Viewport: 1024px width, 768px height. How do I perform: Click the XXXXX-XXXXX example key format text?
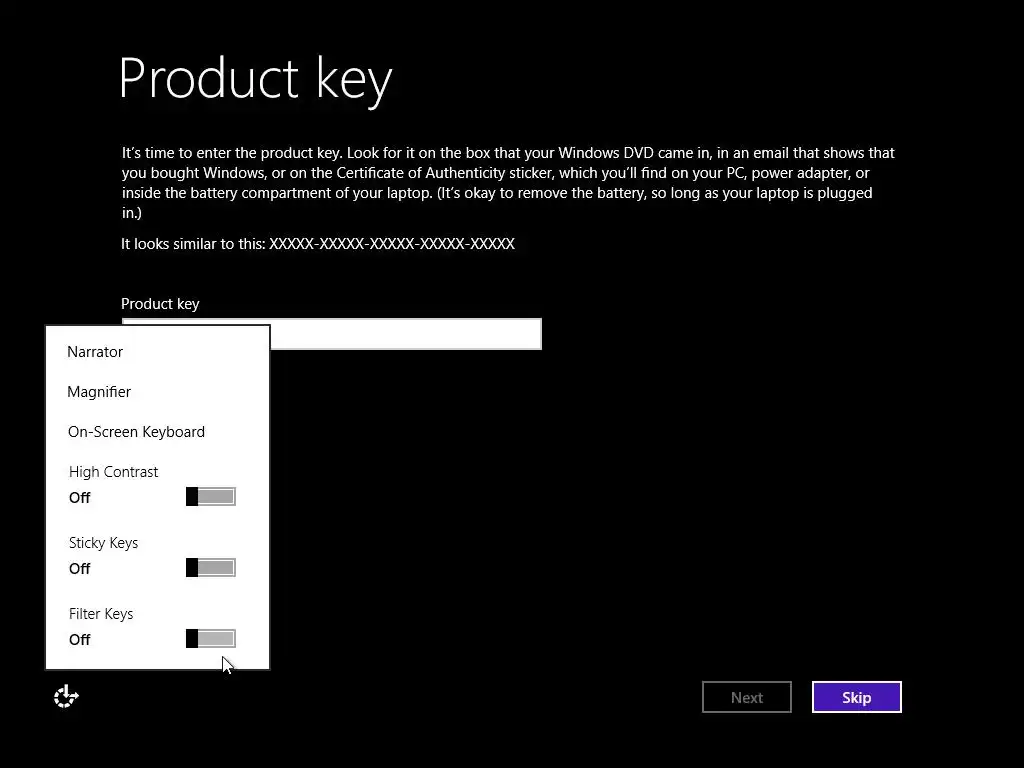click(391, 244)
